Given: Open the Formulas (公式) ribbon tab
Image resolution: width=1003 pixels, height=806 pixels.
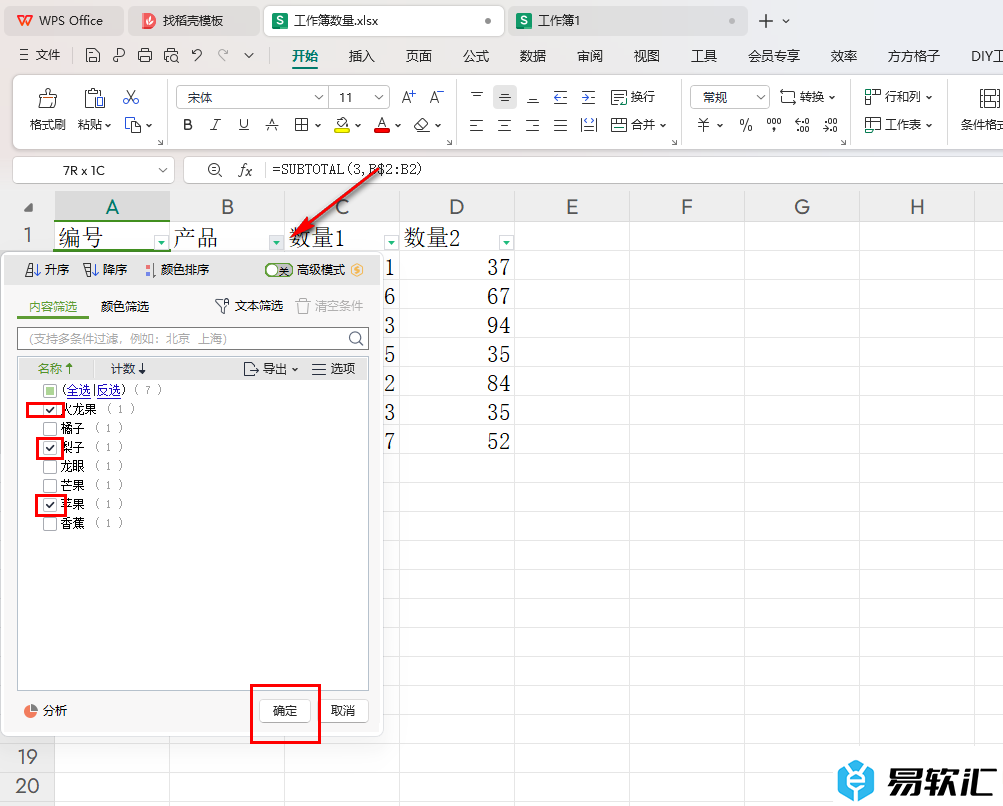Looking at the screenshot, I should tap(476, 56).
